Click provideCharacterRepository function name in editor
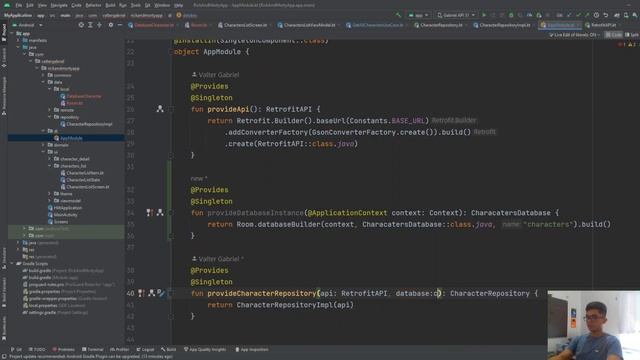This screenshot has height=360, width=640. coord(262,293)
